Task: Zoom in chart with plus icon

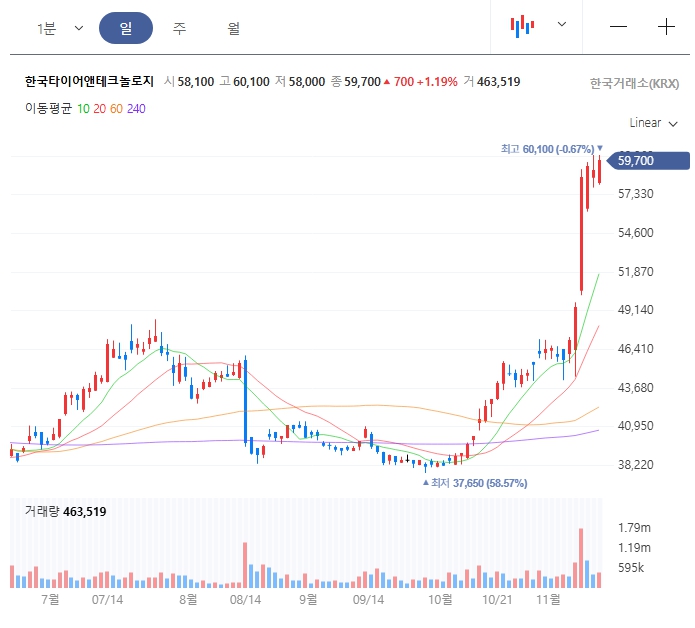Action: click(666, 27)
